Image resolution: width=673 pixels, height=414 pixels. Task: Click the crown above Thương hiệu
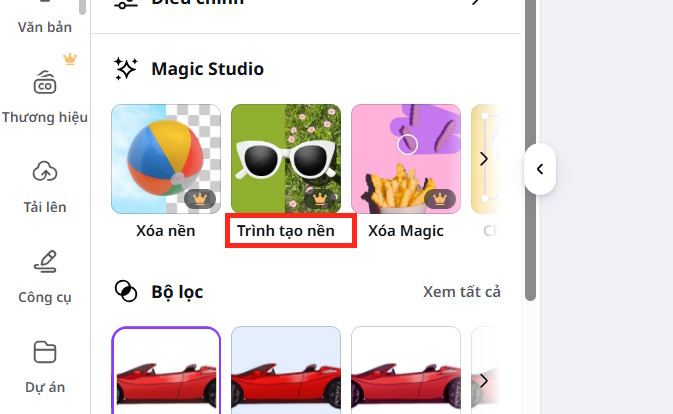70,59
